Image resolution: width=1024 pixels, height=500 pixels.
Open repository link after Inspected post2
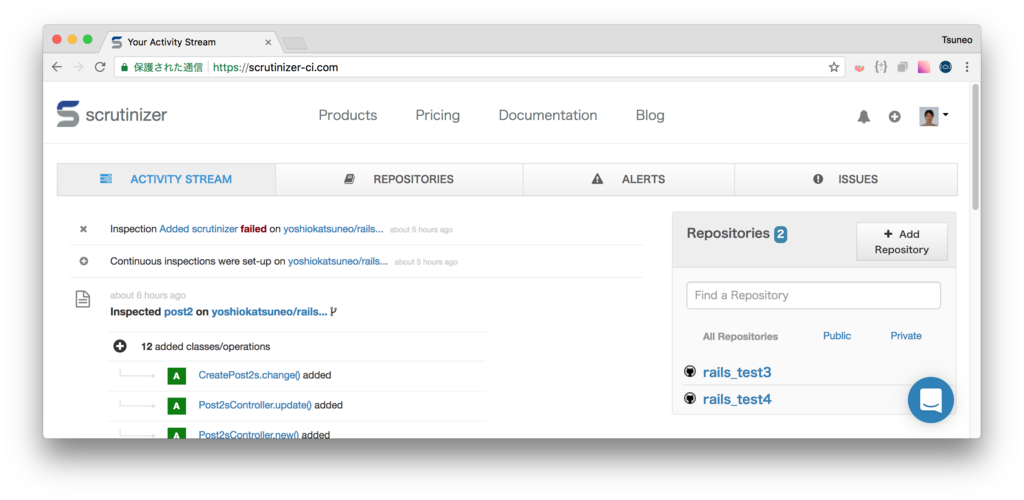[269, 312]
